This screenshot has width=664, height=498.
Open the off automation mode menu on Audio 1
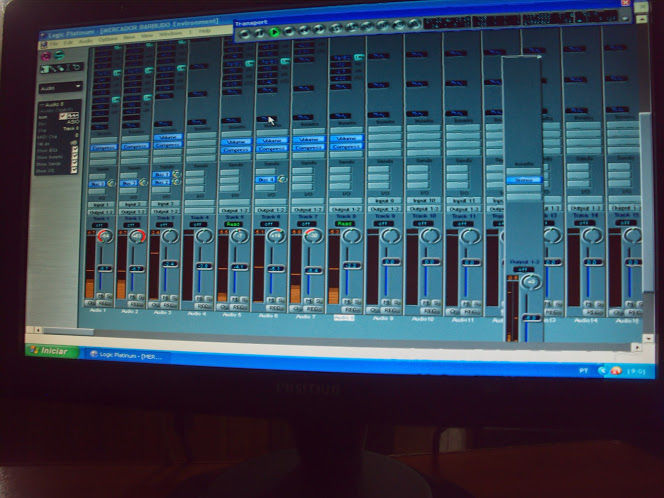100,225
